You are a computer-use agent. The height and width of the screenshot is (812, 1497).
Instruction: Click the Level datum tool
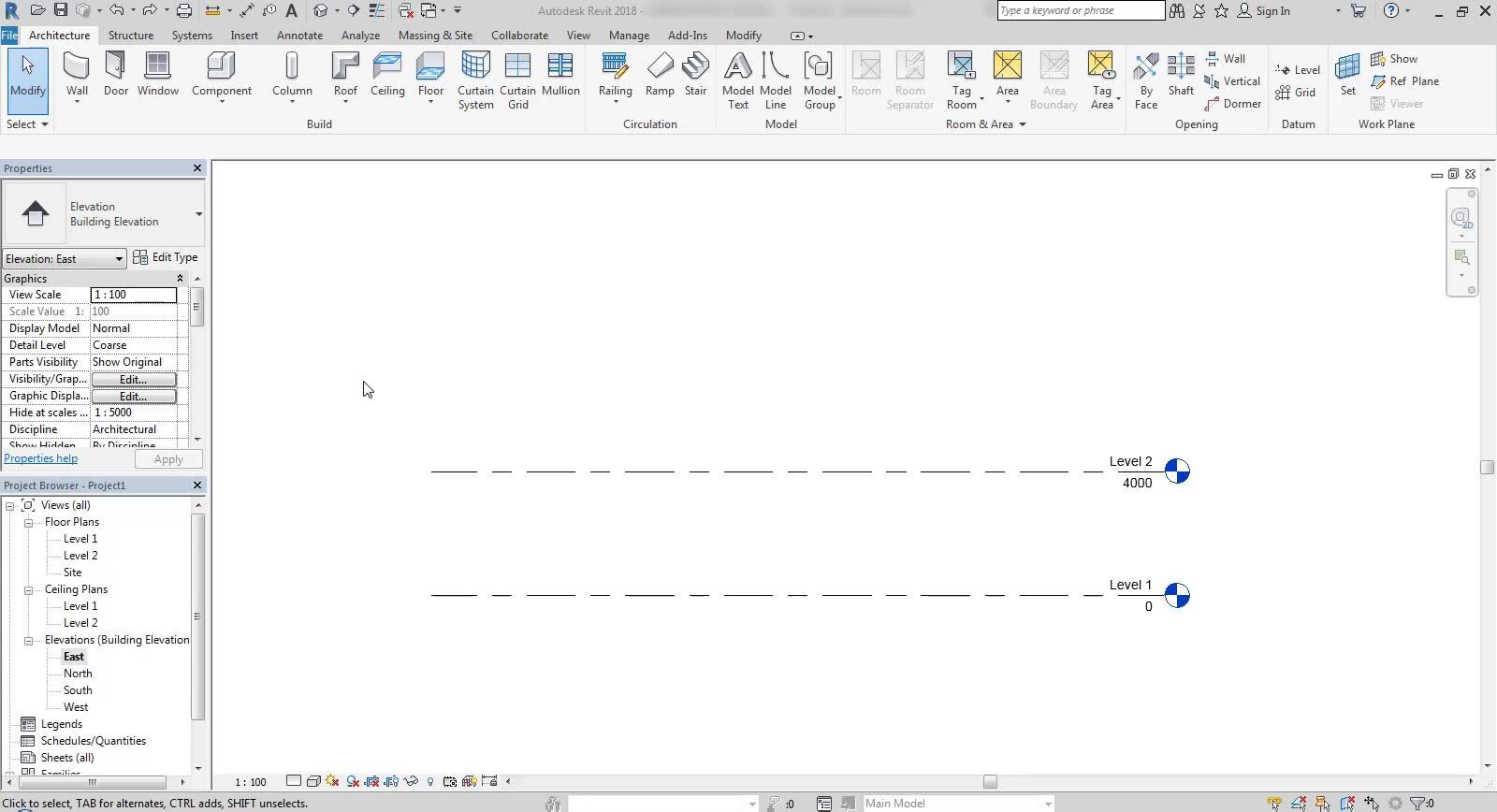1298,70
